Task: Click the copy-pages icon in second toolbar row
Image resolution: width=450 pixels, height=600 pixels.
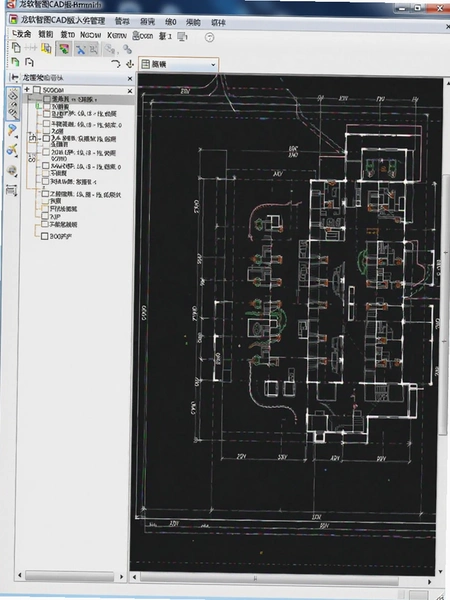Action: [x=16, y=48]
